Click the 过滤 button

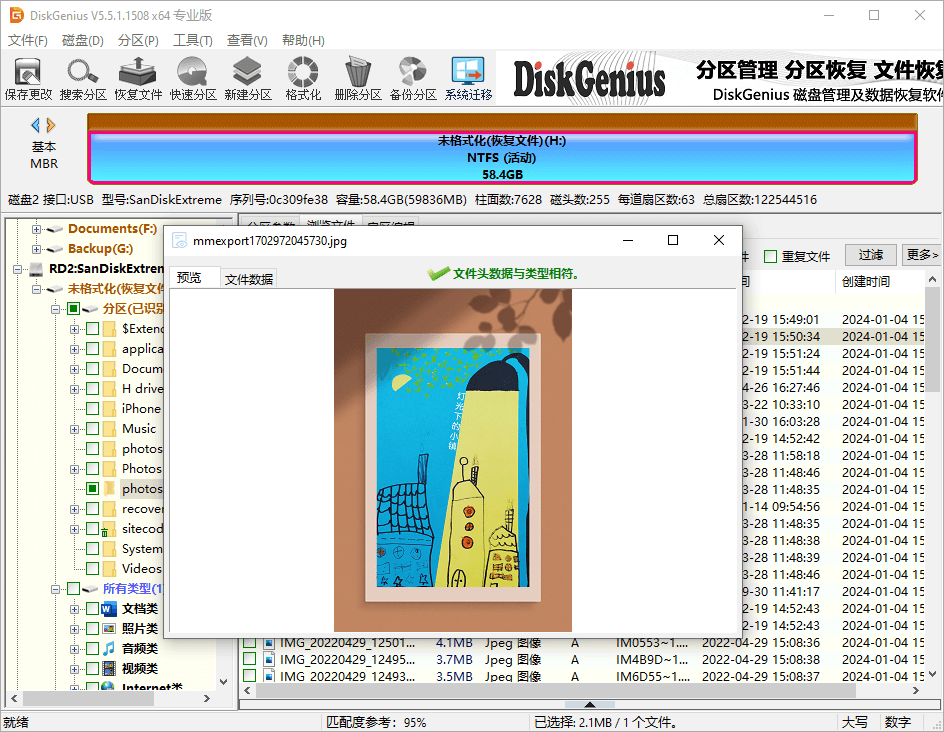871,255
